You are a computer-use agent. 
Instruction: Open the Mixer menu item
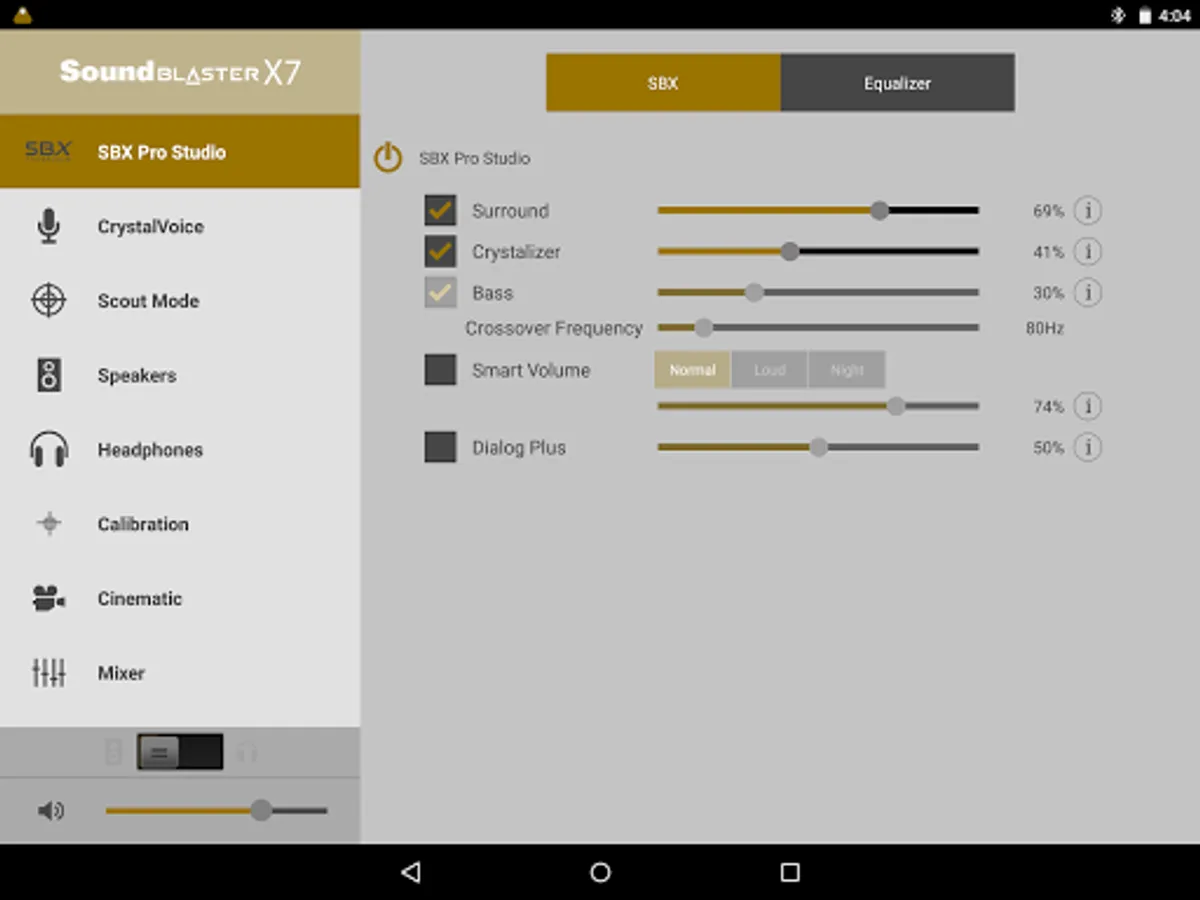click(x=180, y=673)
